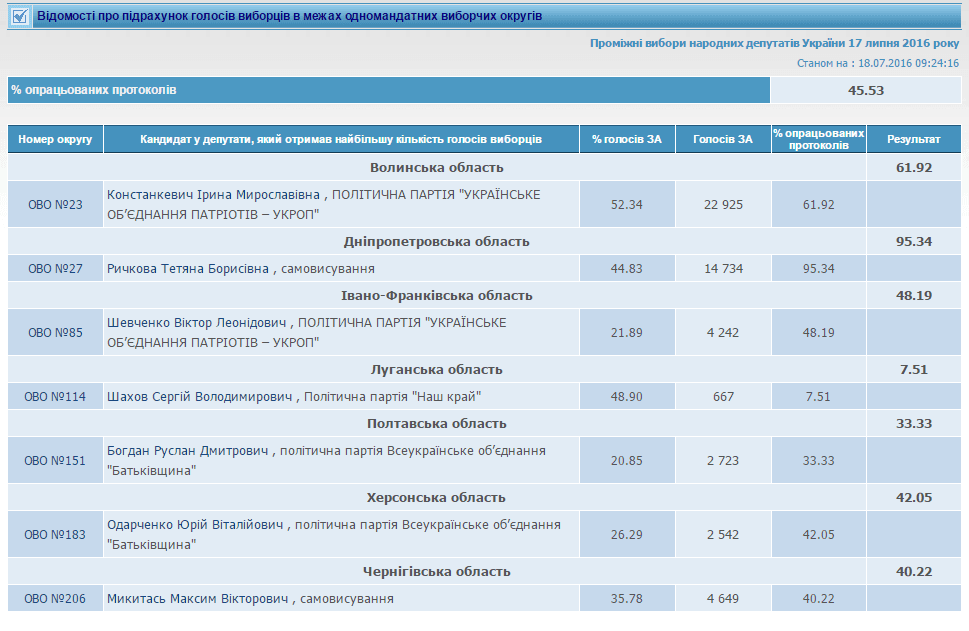Image resolution: width=969 pixels, height=631 pixels.
Task: Open district link ОВО №27
Action: (55, 269)
